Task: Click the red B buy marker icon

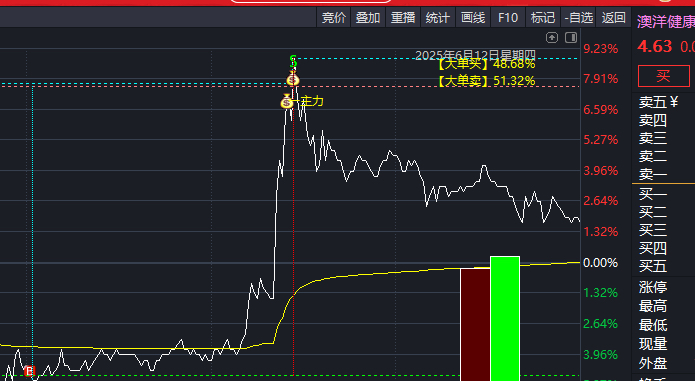Action: tap(30, 371)
